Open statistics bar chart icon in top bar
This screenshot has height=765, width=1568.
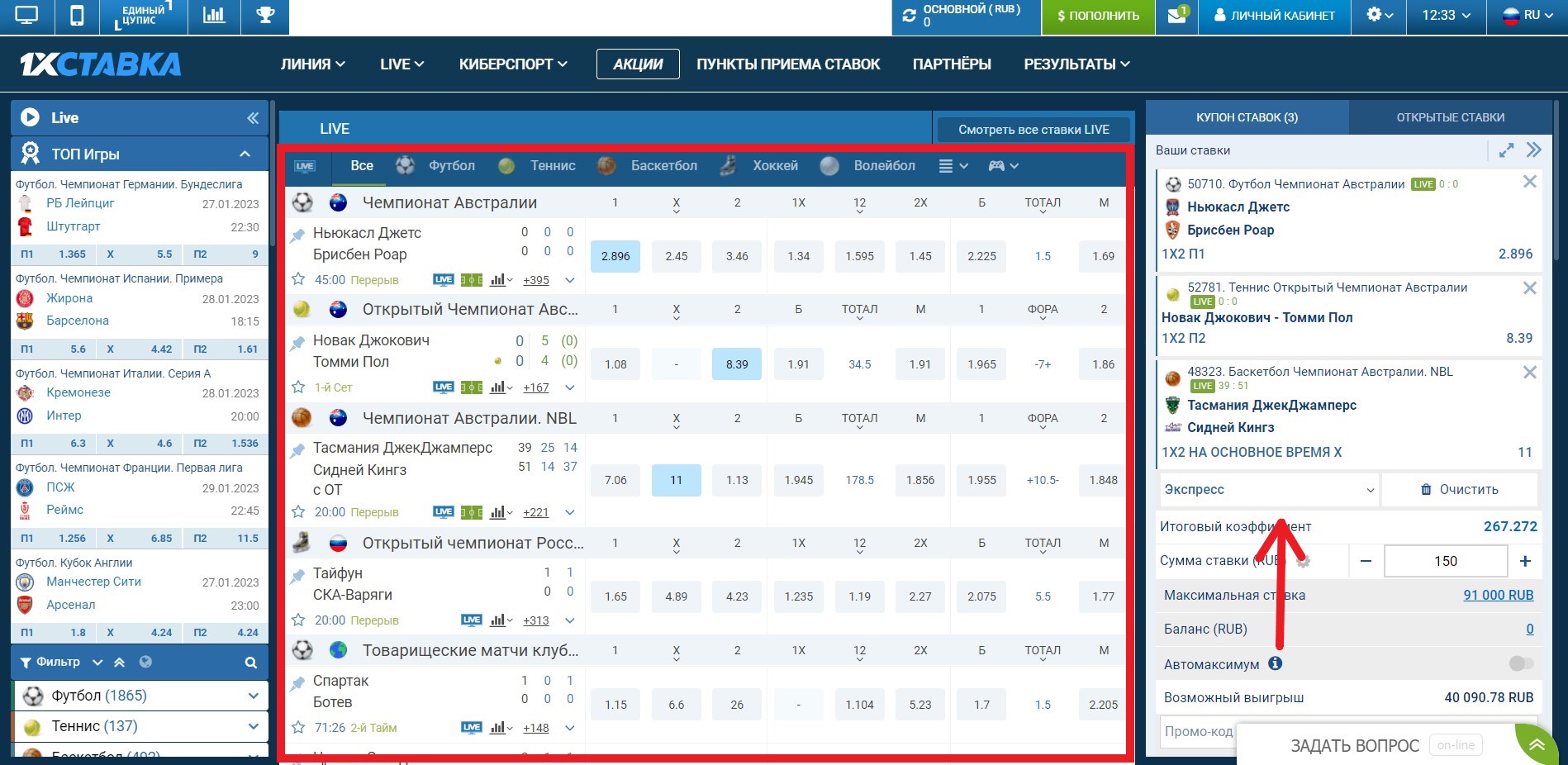click(214, 16)
